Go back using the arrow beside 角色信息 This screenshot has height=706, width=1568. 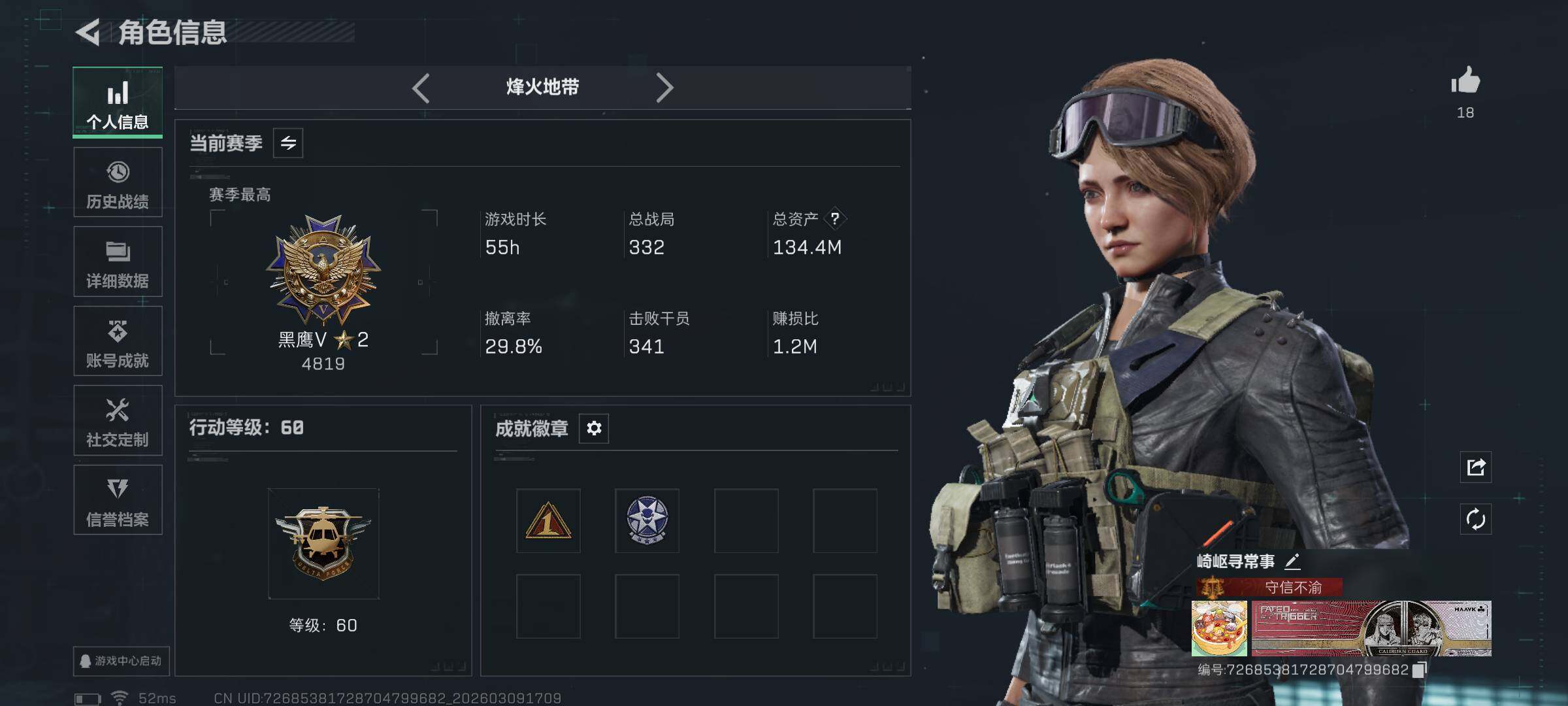[x=88, y=32]
